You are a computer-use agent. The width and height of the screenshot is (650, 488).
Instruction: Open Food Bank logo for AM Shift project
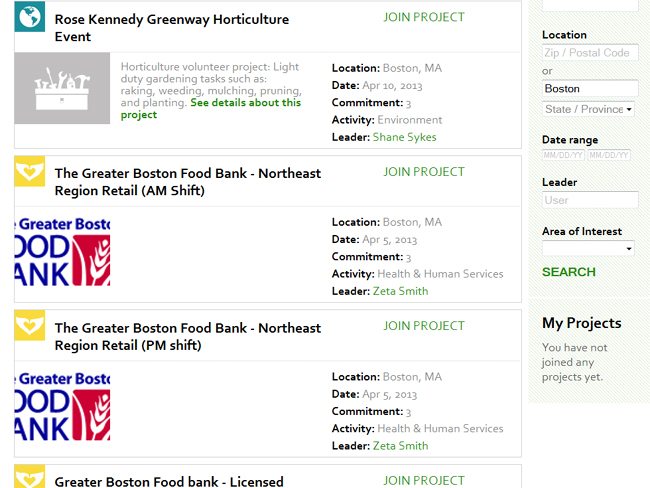62,251
